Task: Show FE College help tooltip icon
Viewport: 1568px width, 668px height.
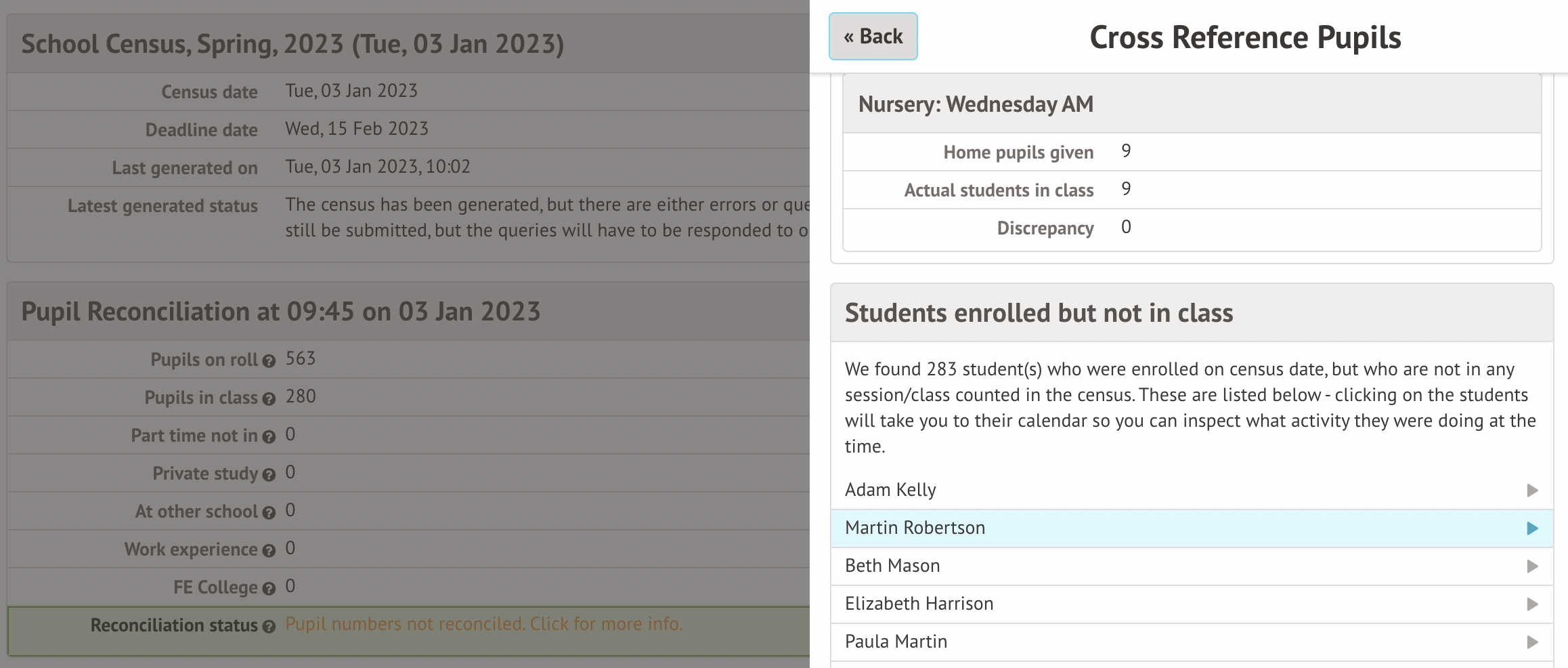Action: (x=269, y=589)
